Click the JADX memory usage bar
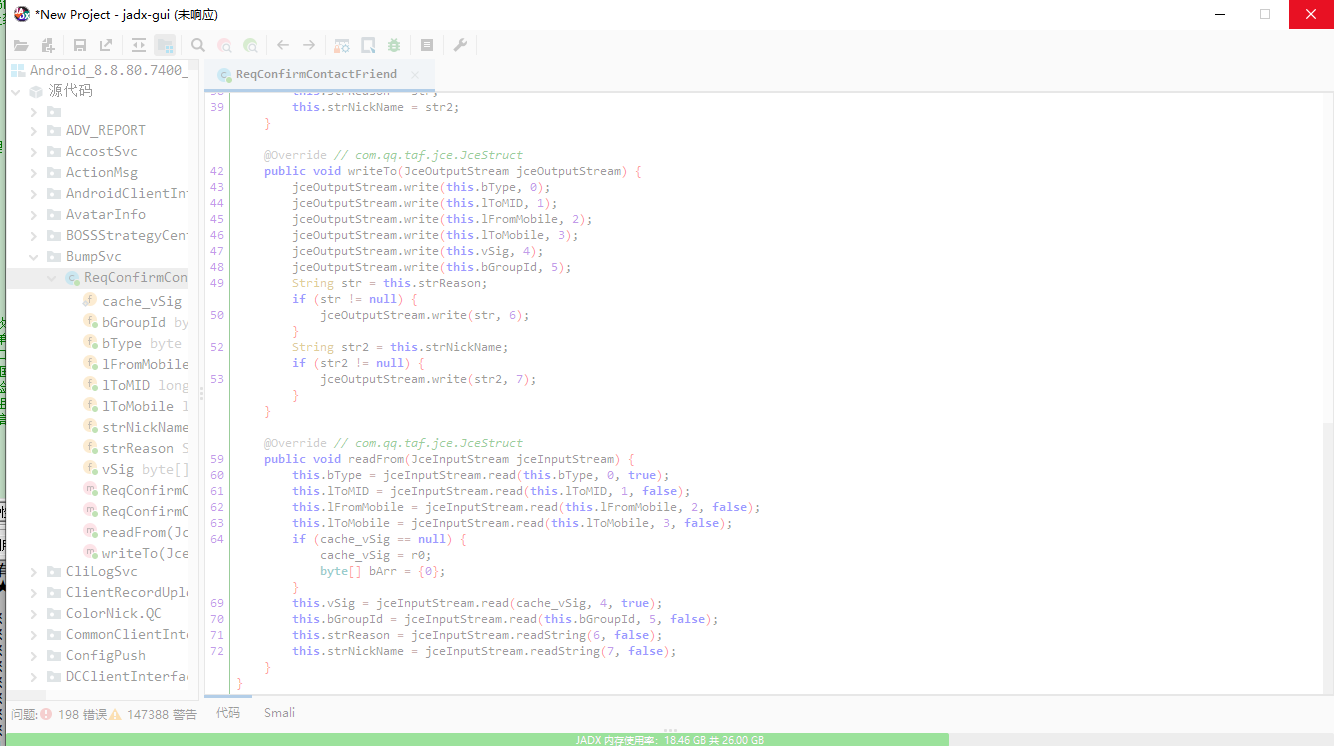This screenshot has width=1334, height=746. point(669,740)
